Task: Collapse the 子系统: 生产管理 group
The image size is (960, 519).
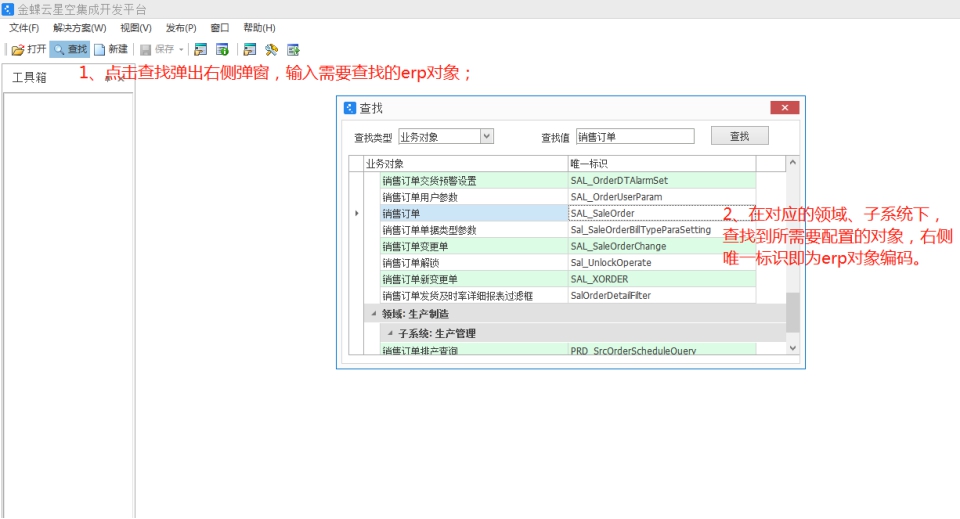Action: (x=390, y=334)
